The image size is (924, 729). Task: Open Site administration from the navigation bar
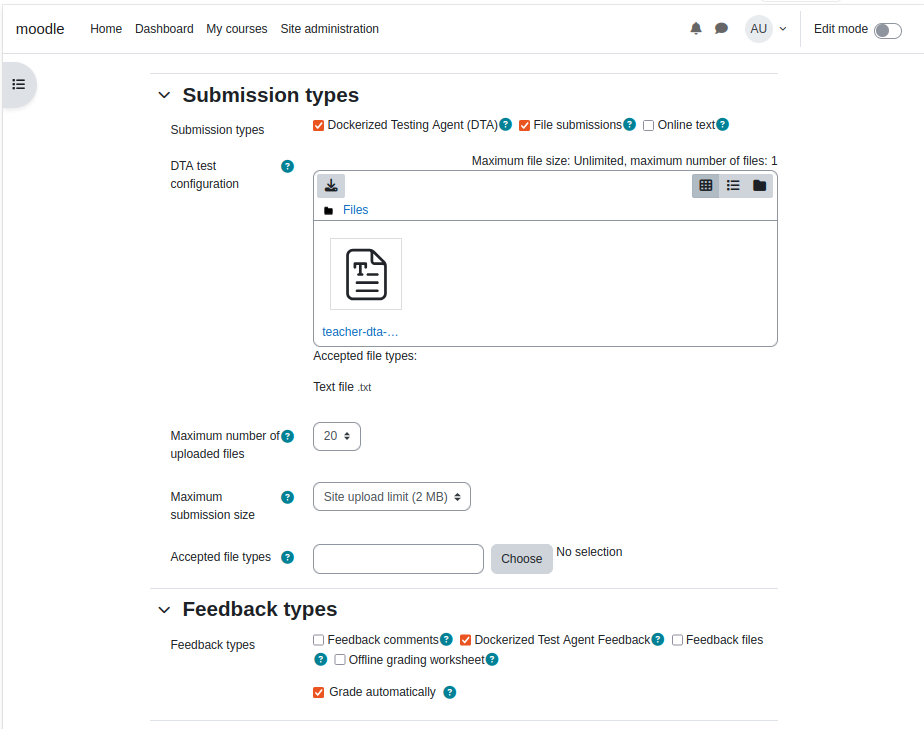click(x=329, y=29)
